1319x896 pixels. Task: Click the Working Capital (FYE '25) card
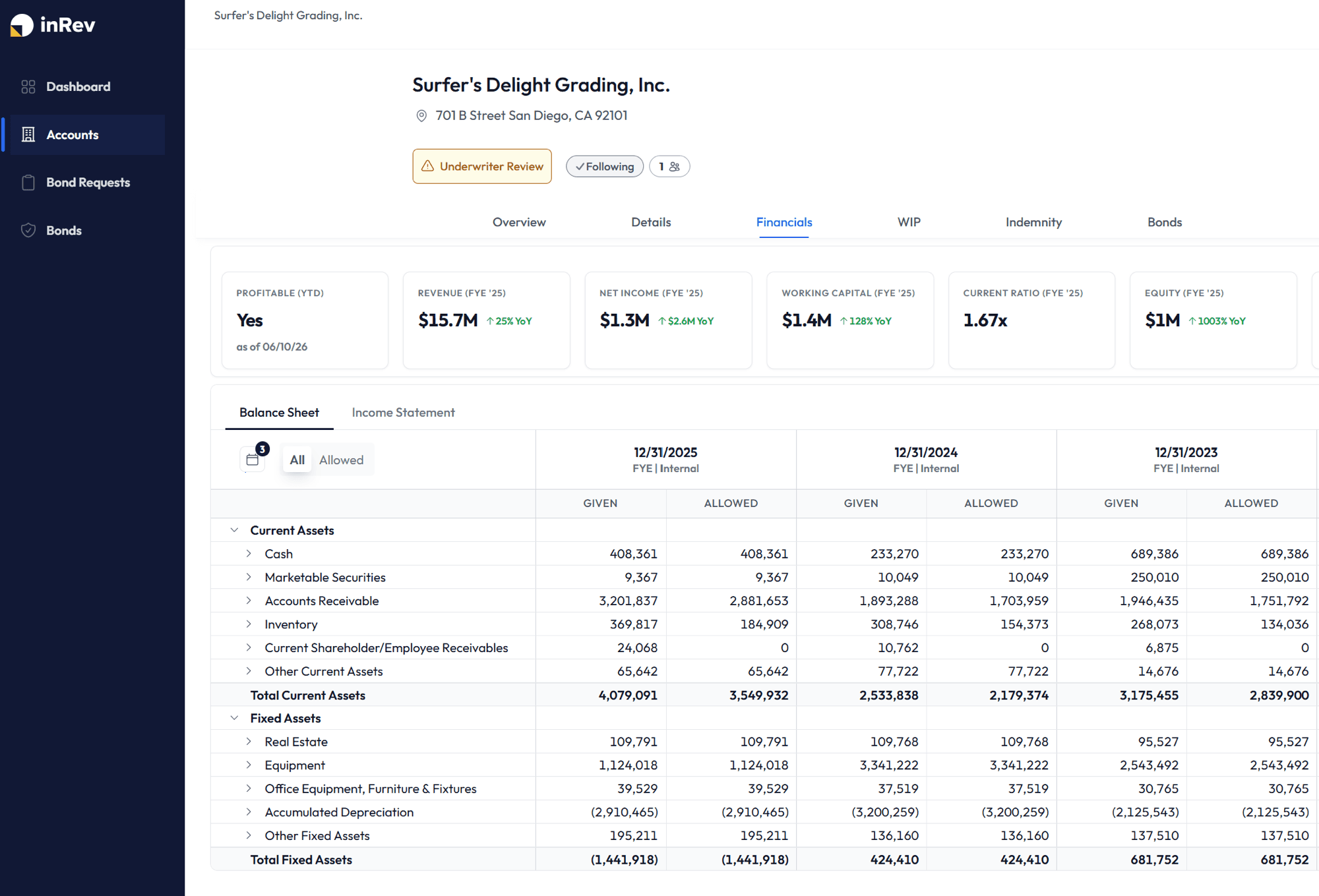(x=850, y=320)
